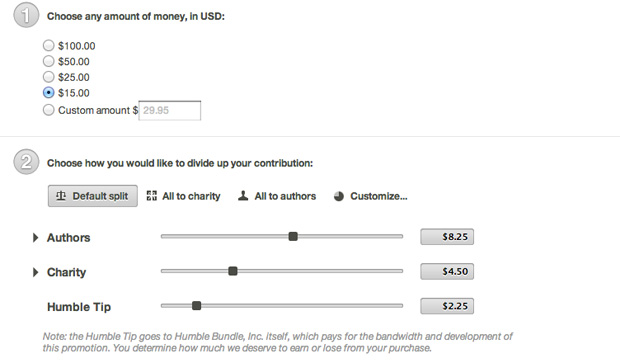Image resolution: width=620 pixels, height=363 pixels.
Task: Click the charity icon beside All to charity
Action: [151, 195]
